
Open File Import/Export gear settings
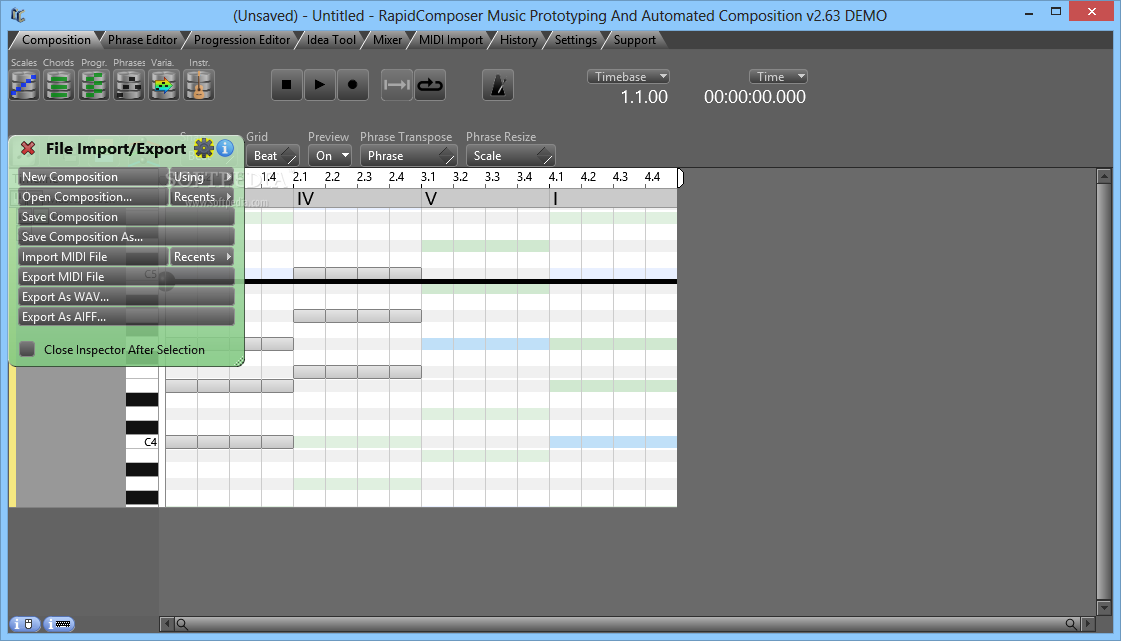[204, 148]
